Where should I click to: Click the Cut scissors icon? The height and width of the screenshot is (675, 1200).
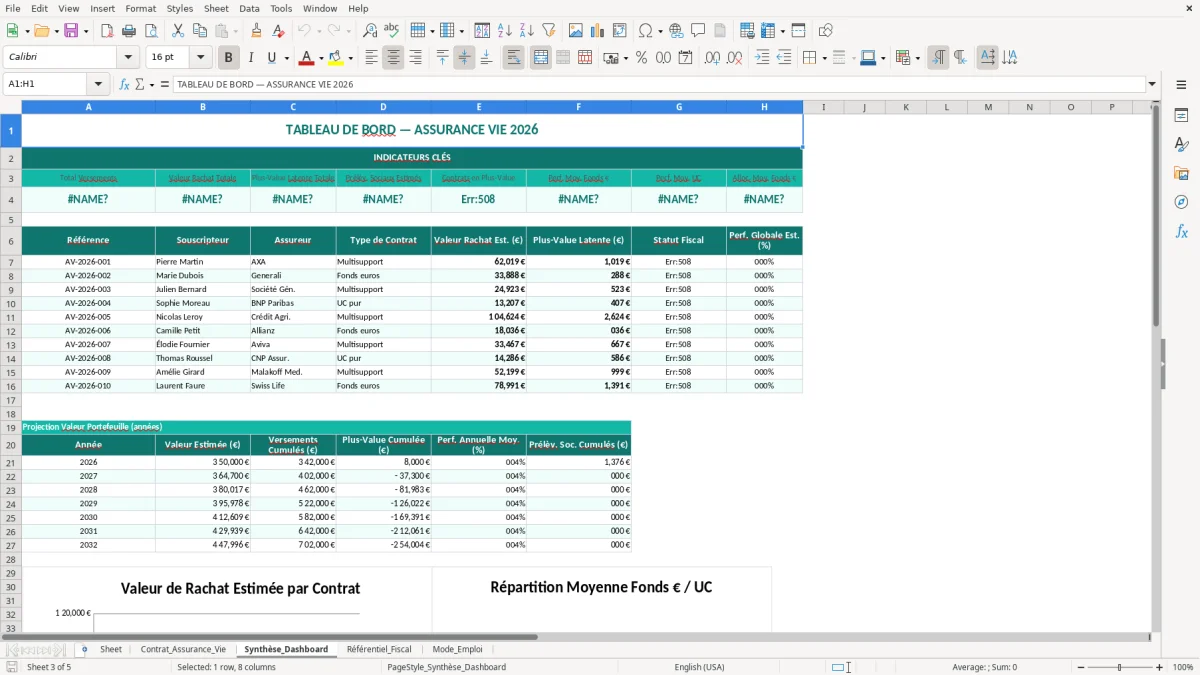[177, 31]
